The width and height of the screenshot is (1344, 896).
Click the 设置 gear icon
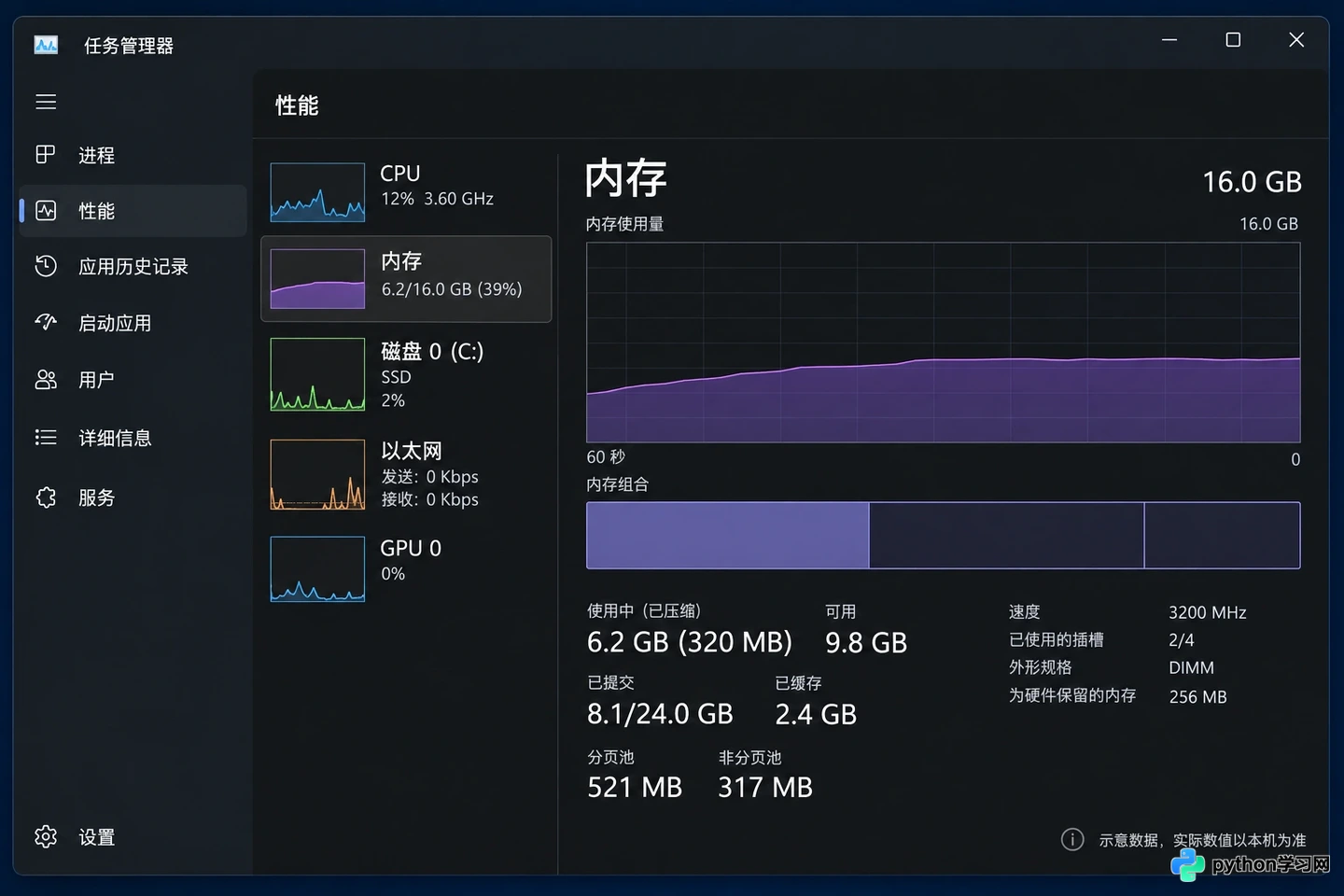tap(46, 837)
